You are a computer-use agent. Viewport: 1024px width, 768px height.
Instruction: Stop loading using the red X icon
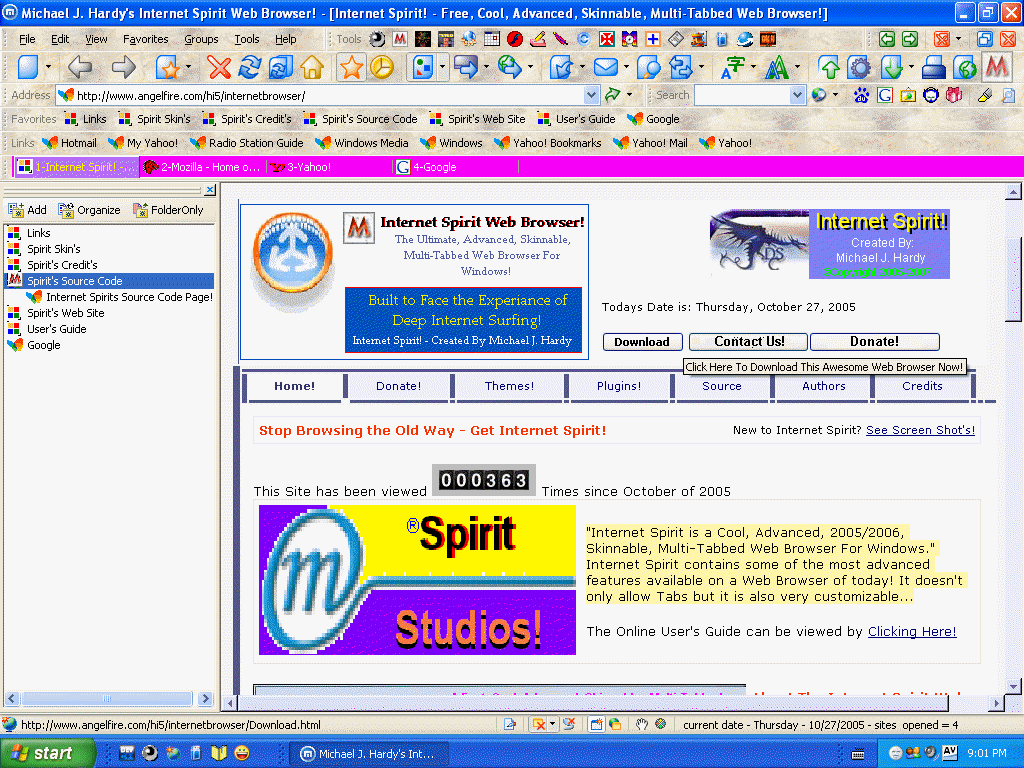click(218, 69)
